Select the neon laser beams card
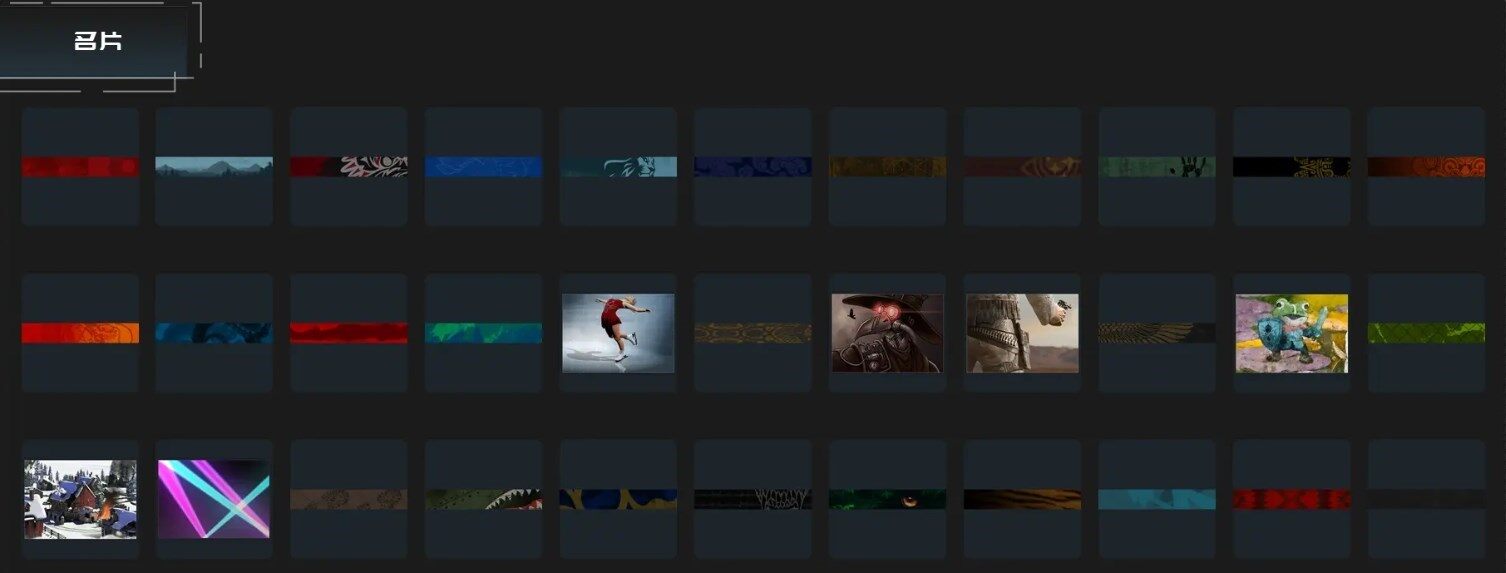This screenshot has width=1506, height=573. [x=214, y=499]
